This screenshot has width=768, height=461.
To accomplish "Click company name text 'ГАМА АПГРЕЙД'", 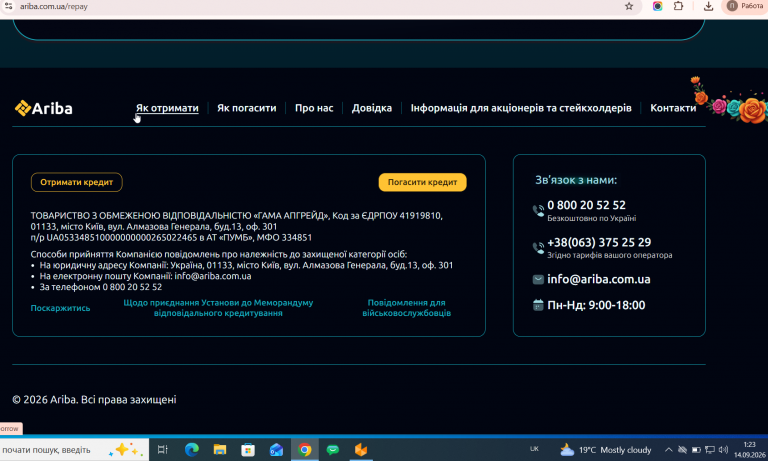I will point(291,216).
